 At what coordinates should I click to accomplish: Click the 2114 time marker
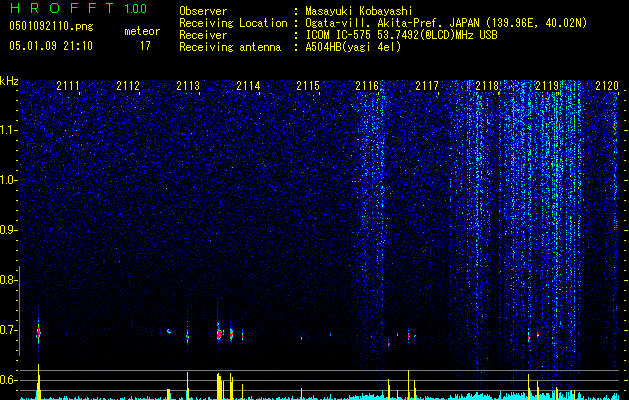248,86
